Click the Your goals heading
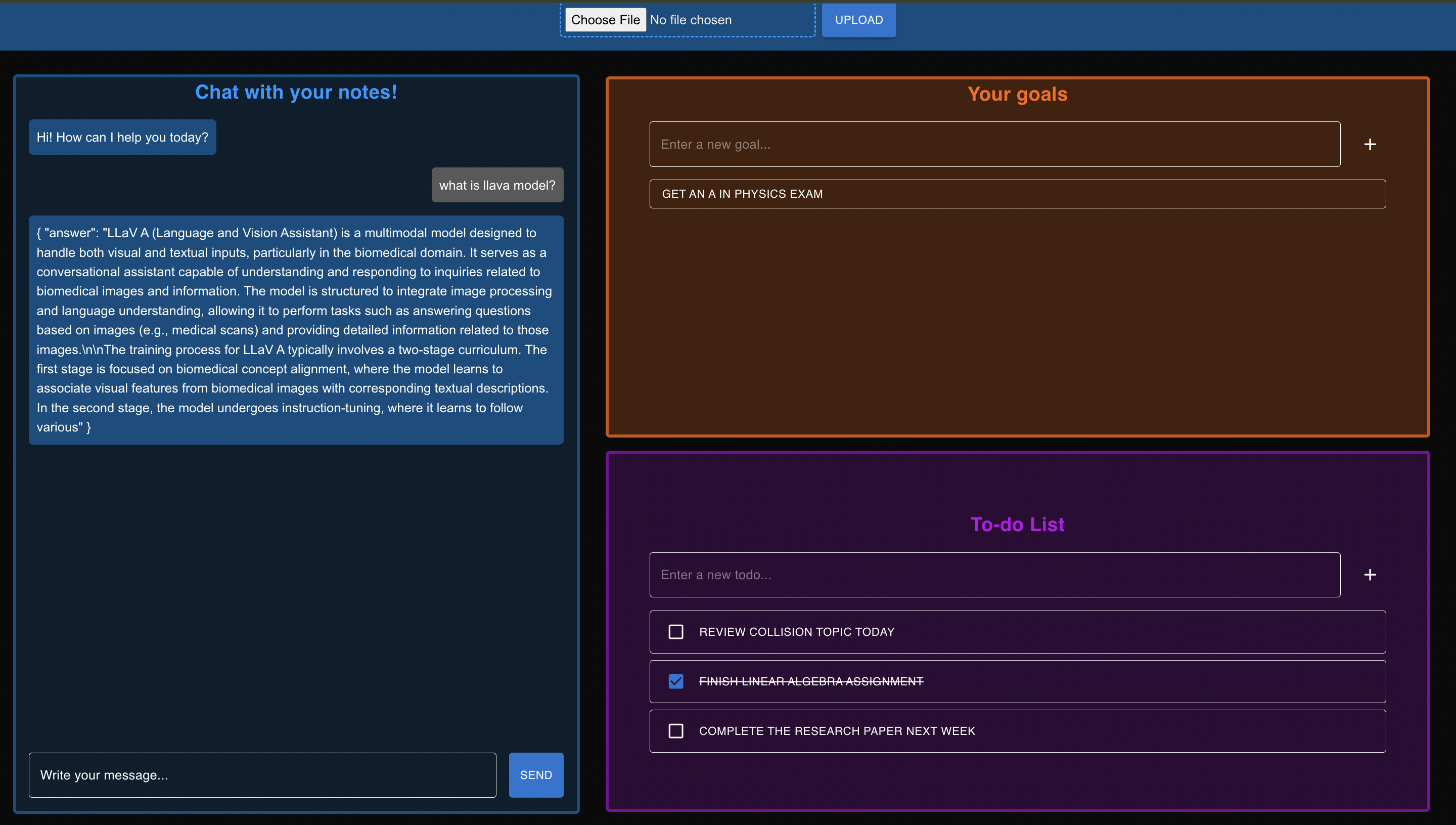 [x=1017, y=94]
